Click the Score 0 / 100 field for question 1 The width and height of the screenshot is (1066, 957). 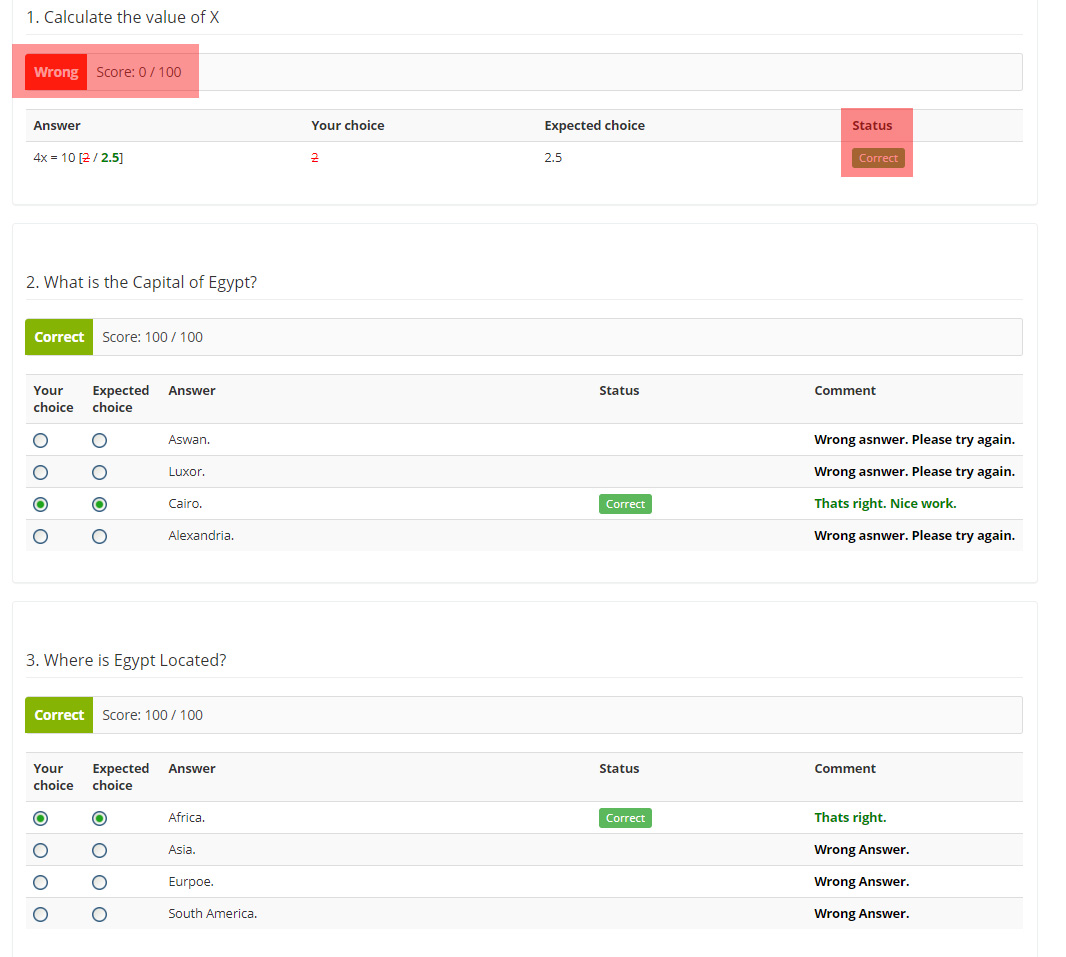[x=140, y=71]
